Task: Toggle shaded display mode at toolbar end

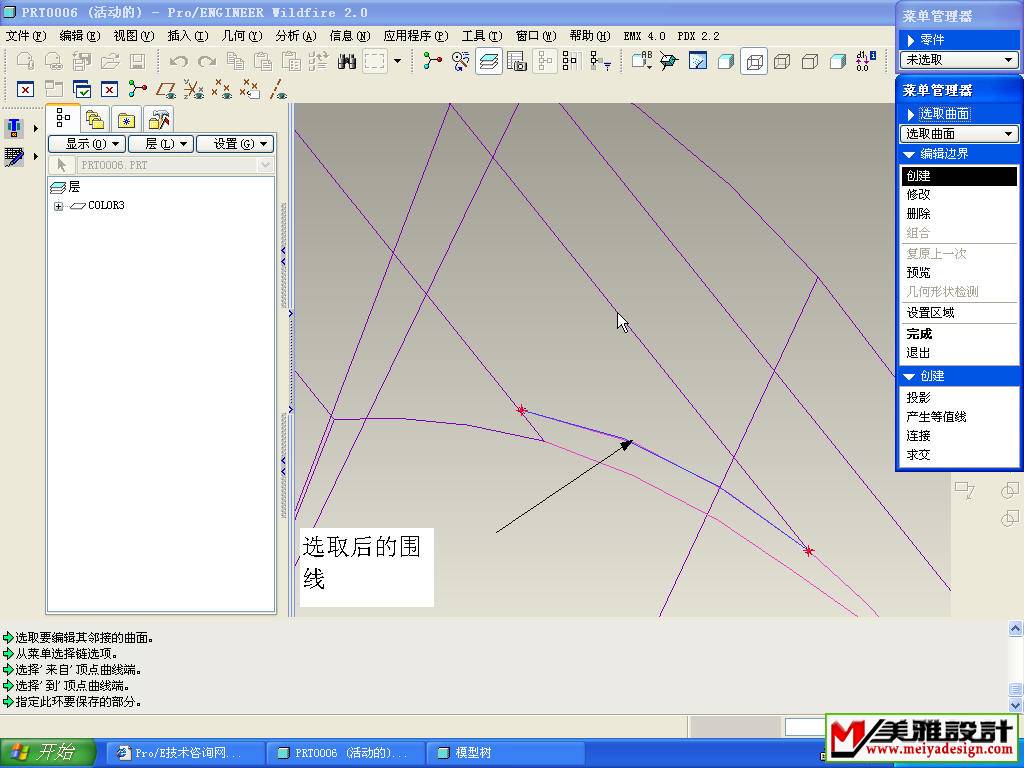Action: tap(838, 61)
